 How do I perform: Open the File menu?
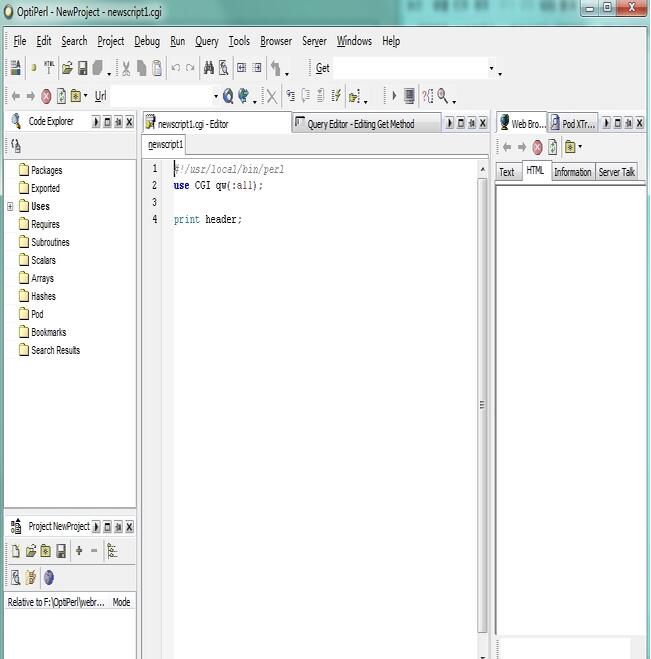pyautogui.click(x=19, y=41)
